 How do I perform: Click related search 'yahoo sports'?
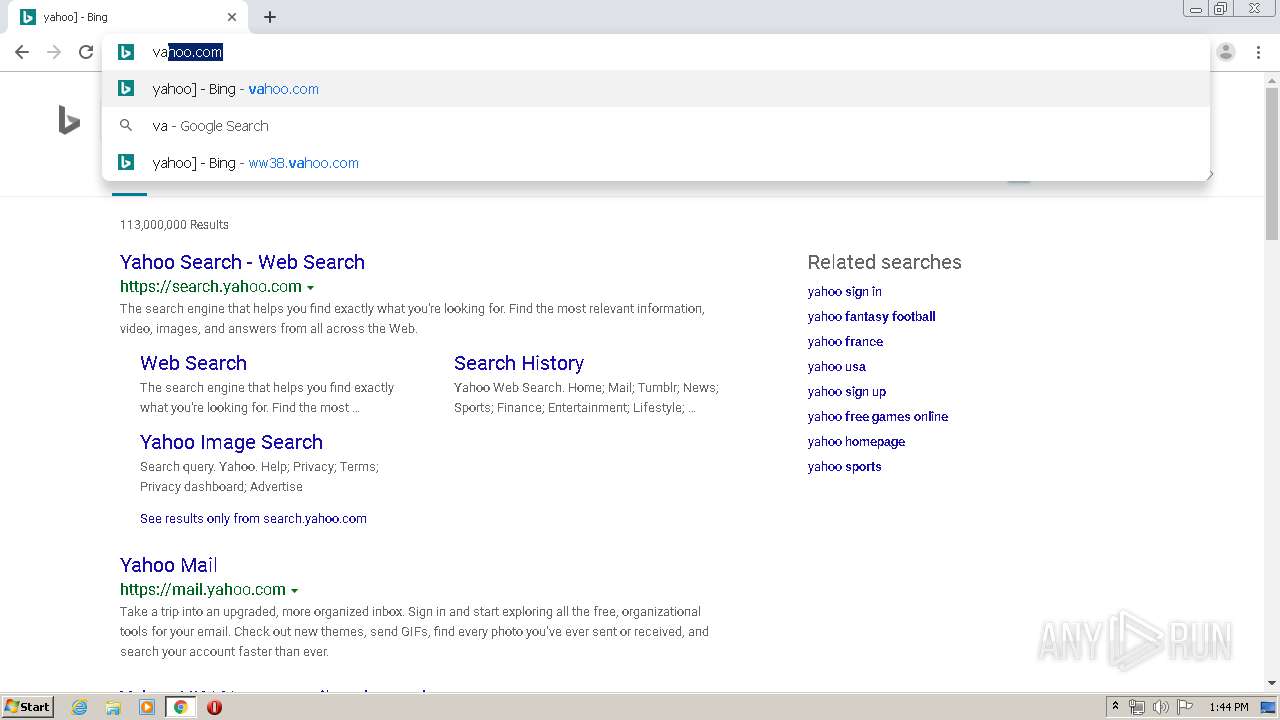(844, 466)
